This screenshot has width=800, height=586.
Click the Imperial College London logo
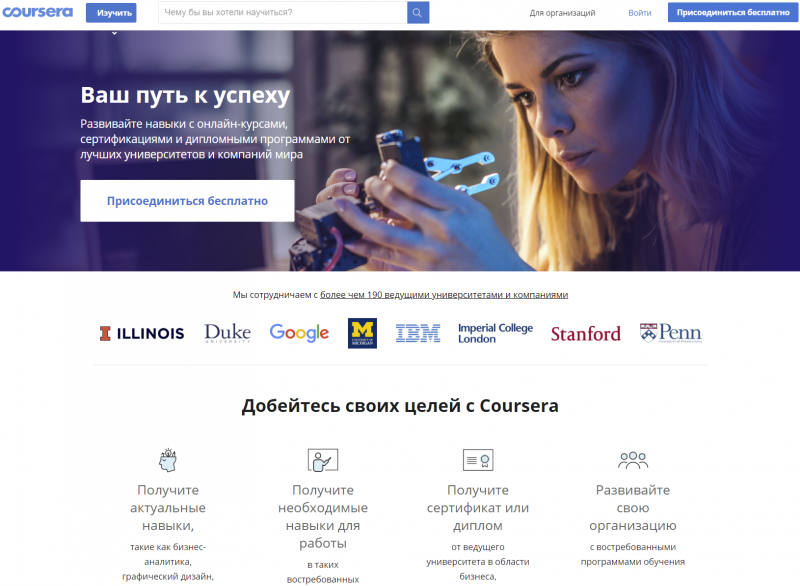pyautogui.click(x=495, y=333)
